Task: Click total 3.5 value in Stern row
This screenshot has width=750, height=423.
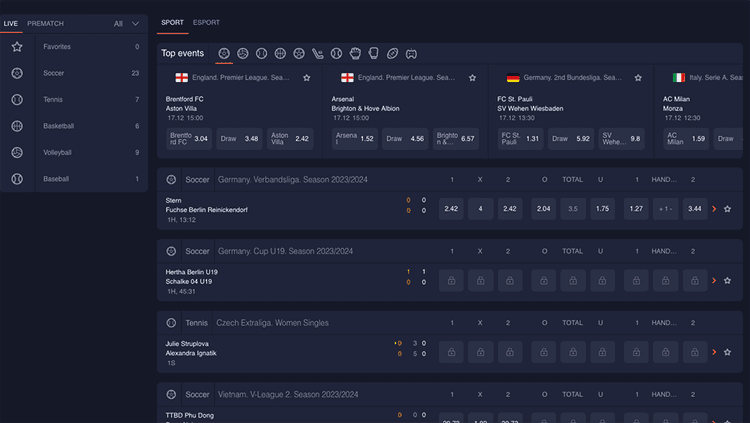Action: click(x=573, y=209)
